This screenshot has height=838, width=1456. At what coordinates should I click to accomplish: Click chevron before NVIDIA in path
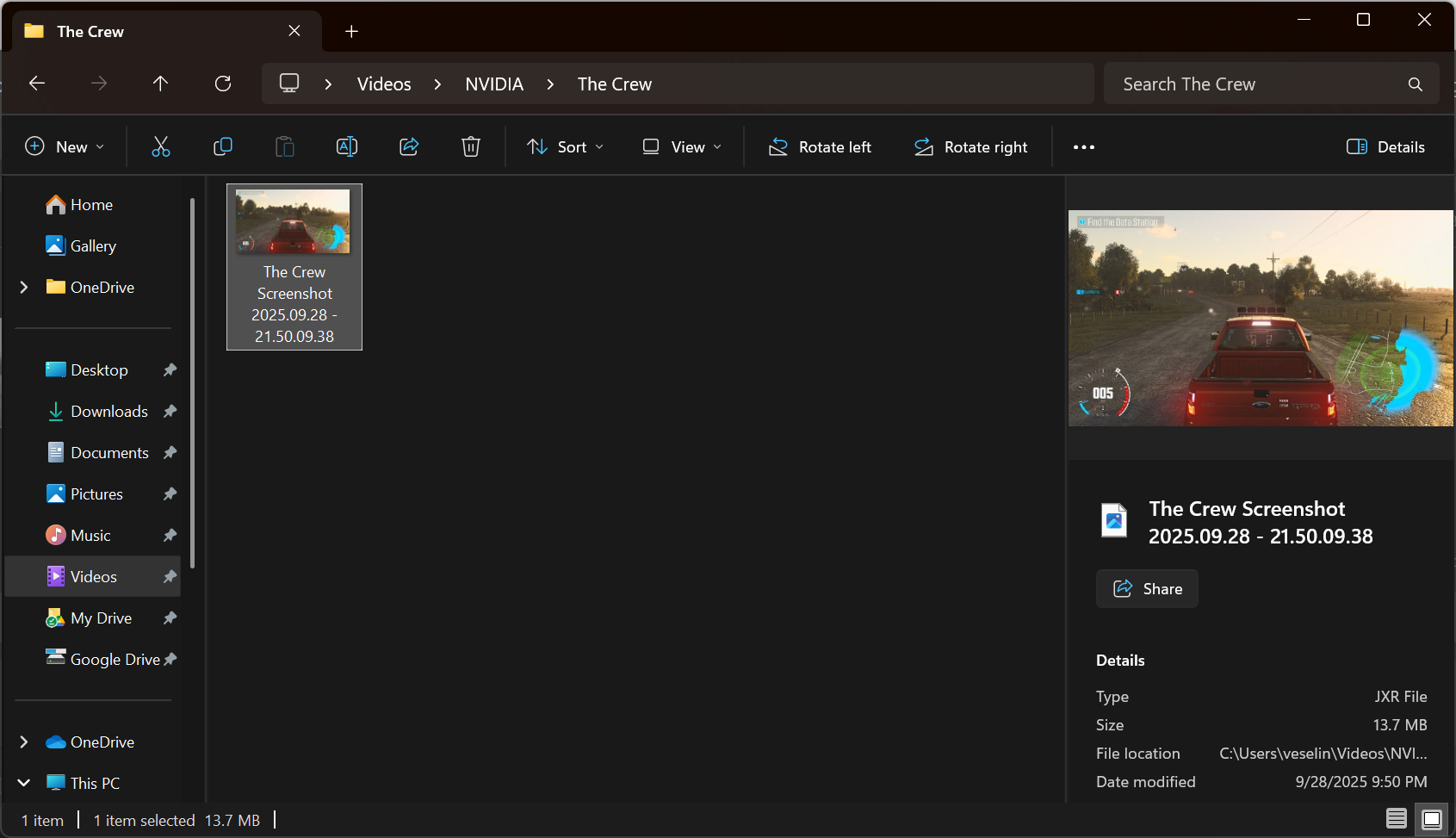tap(437, 84)
